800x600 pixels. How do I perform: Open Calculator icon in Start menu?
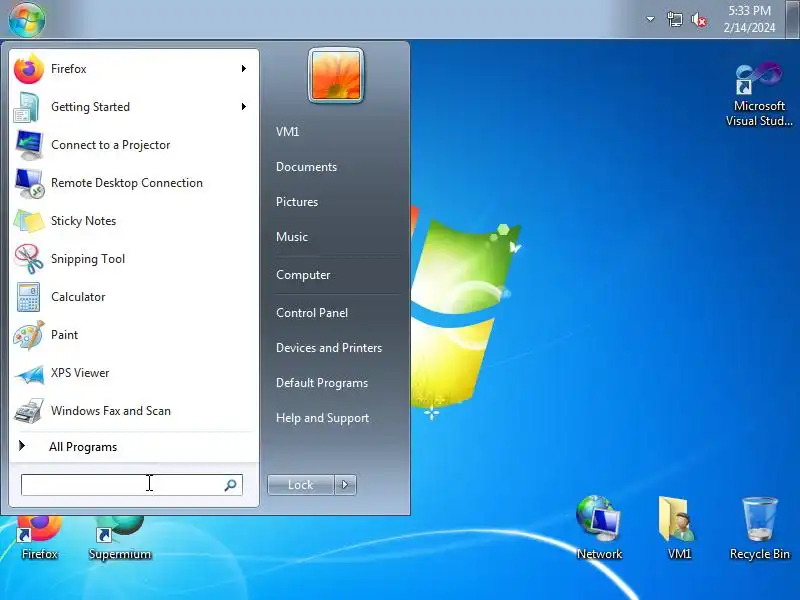29,297
